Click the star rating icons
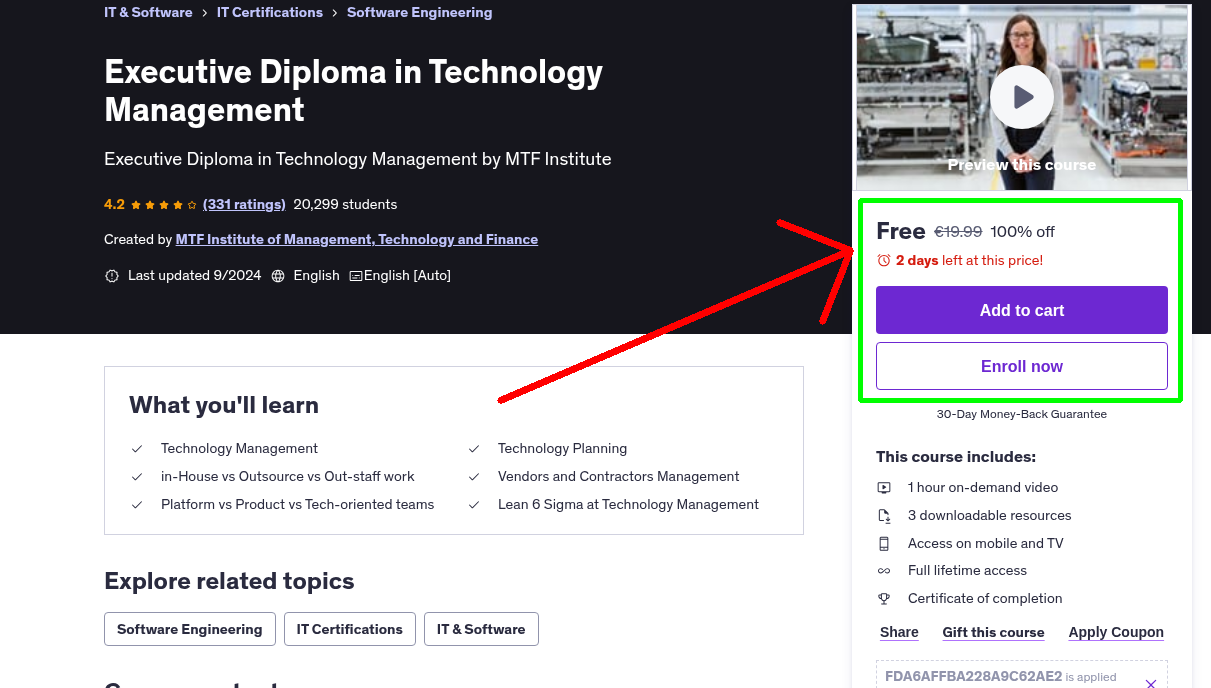Screen dimensions: 1211x688 164,205
